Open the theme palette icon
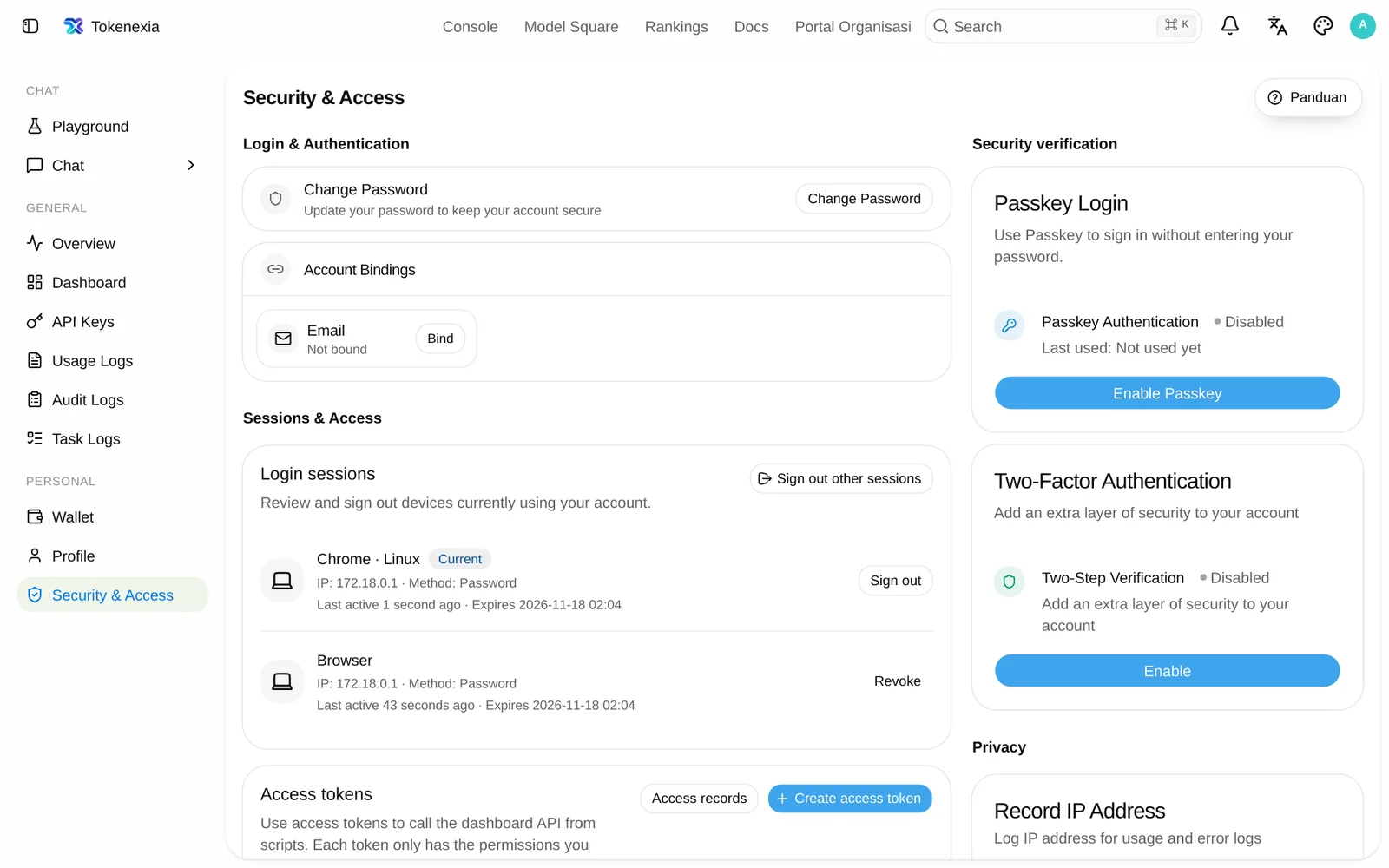Viewport: 1389px width, 868px height. pos(1323,26)
